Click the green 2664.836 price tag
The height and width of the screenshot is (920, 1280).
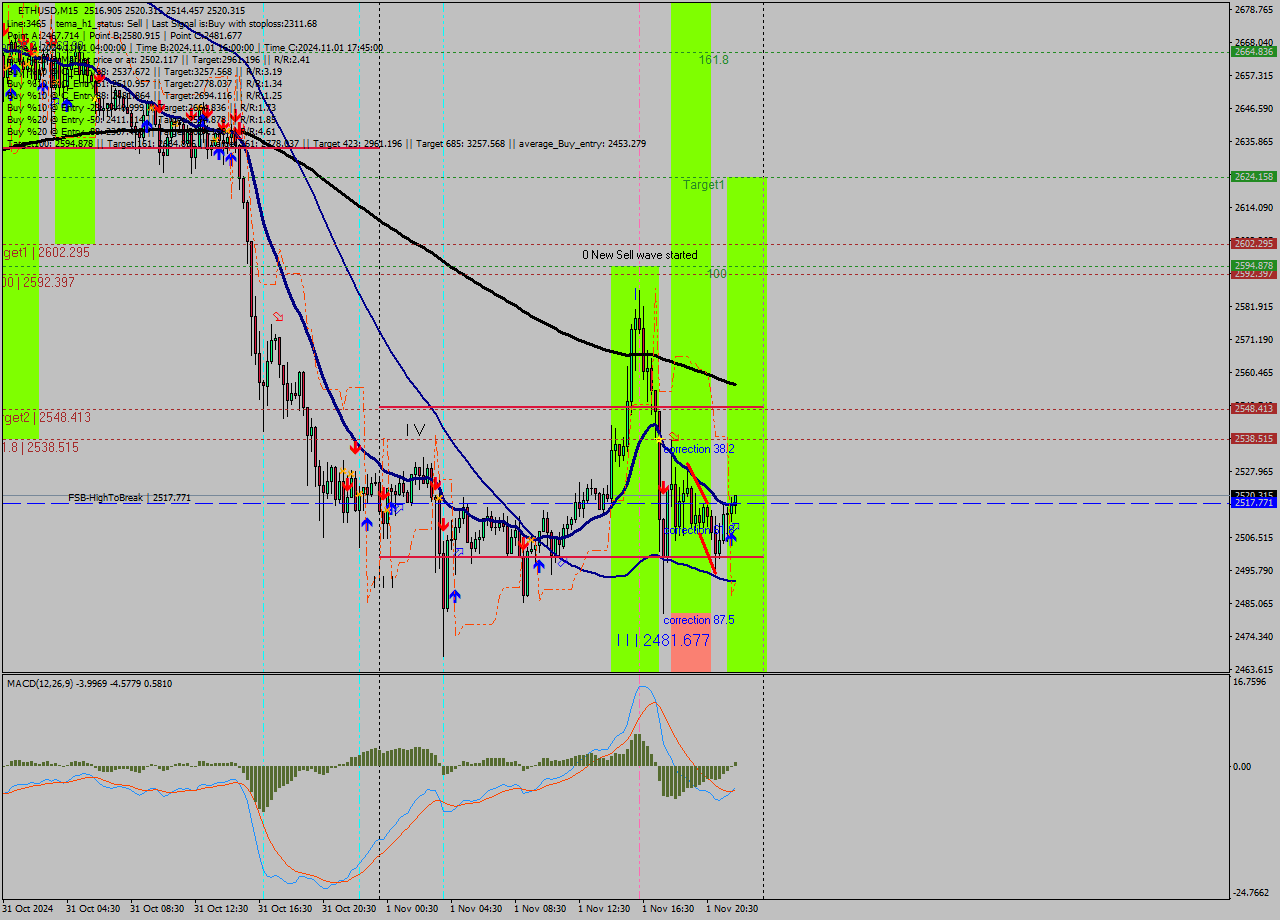point(1252,51)
